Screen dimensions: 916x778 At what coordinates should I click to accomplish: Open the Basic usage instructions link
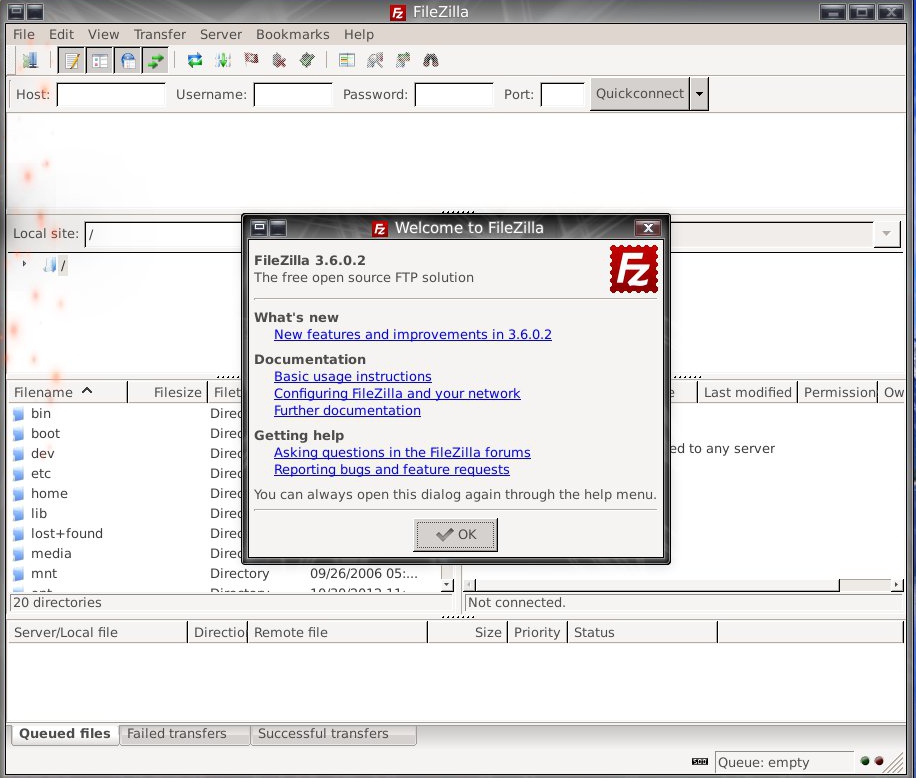point(352,376)
